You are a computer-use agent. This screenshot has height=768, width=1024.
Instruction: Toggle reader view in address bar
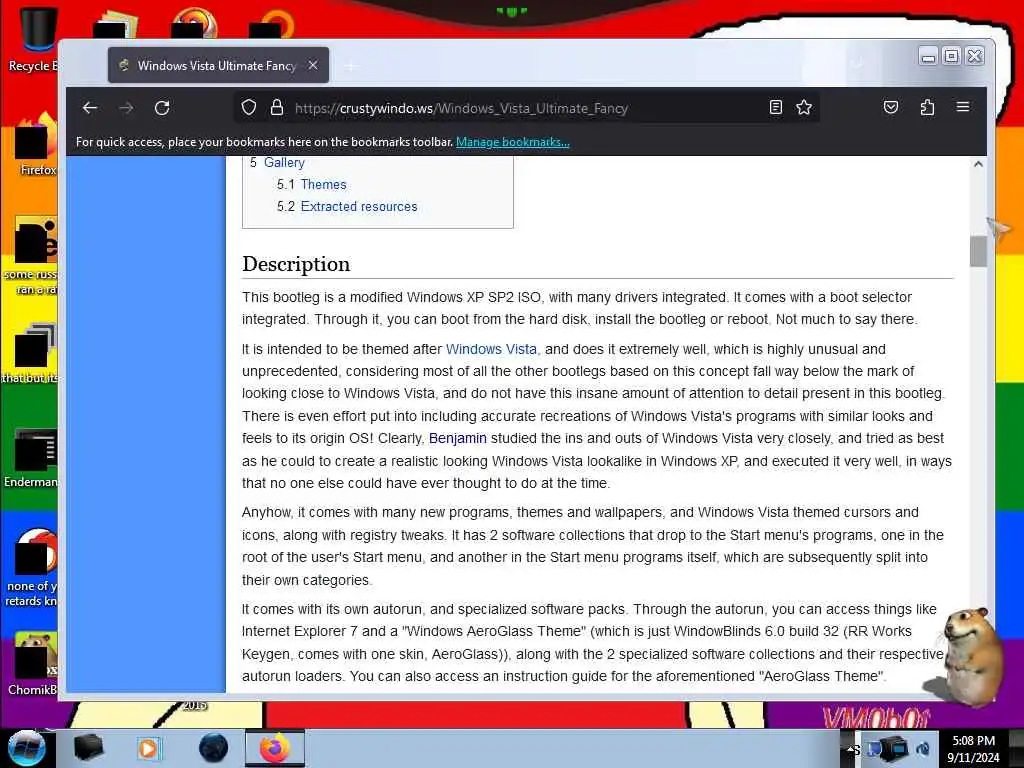775,108
